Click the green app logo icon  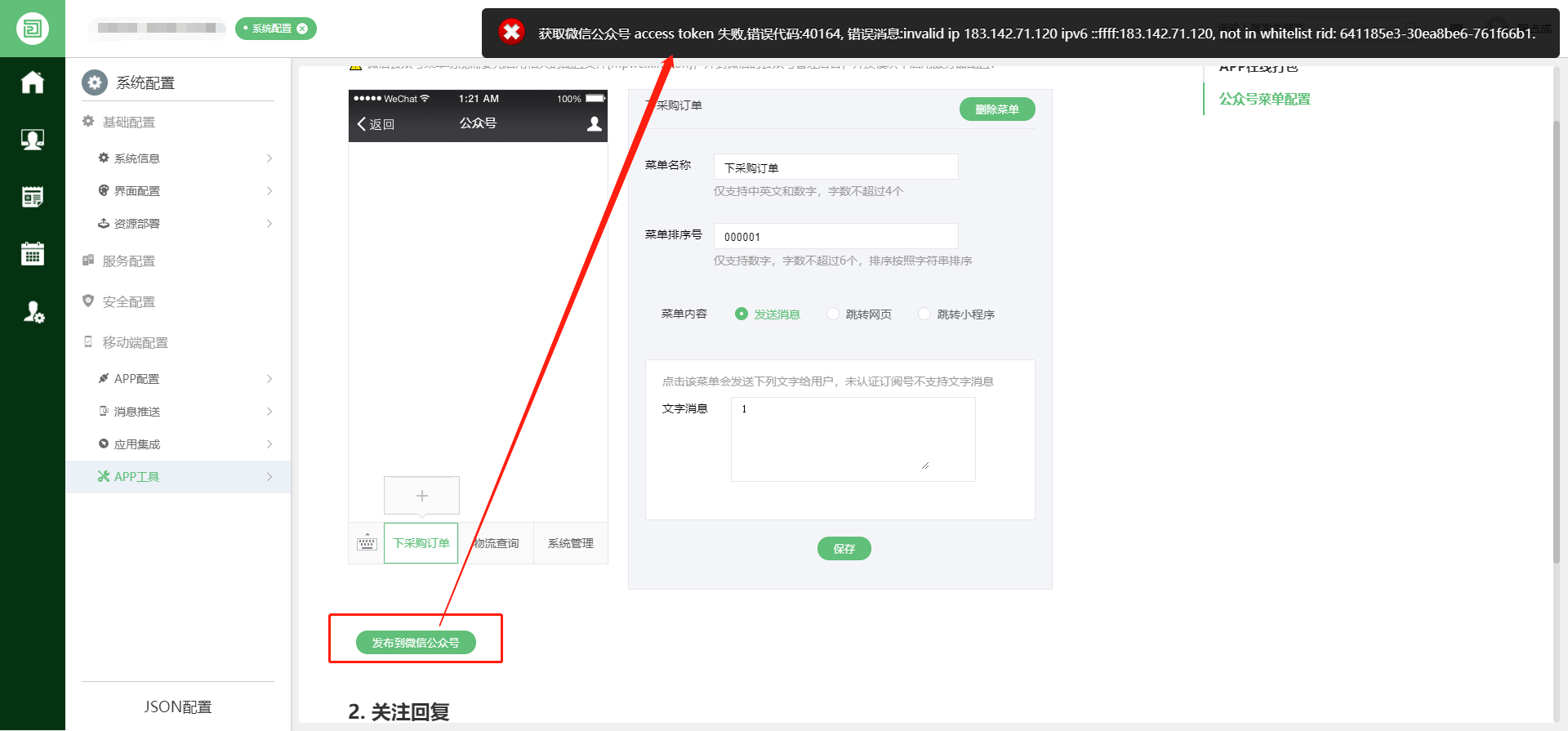(33, 29)
